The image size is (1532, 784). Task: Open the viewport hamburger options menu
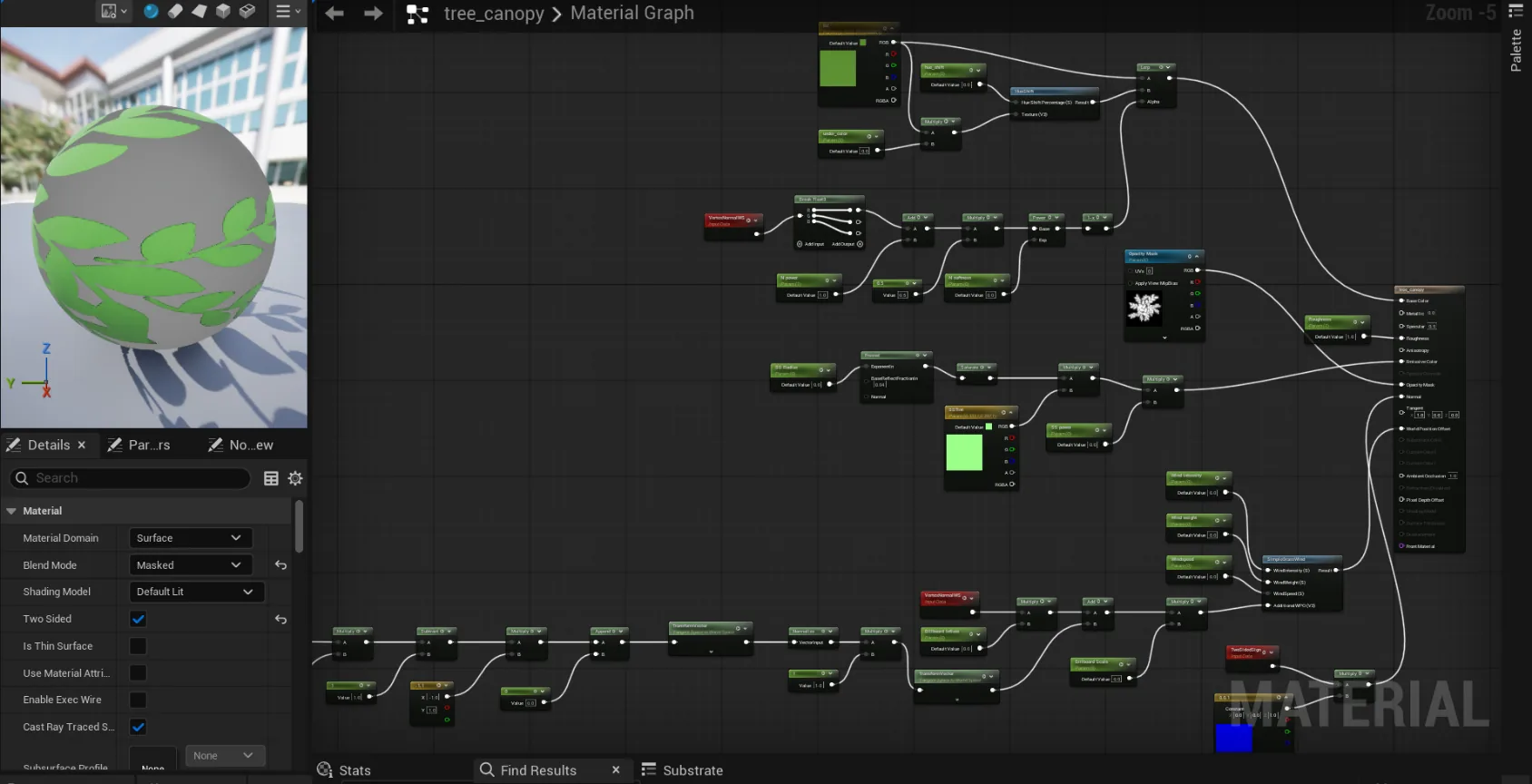coord(288,12)
